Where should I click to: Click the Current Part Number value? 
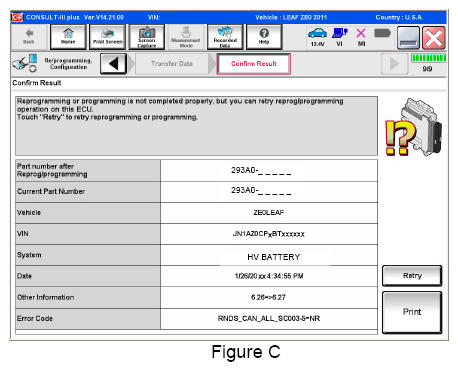[x=261, y=191]
